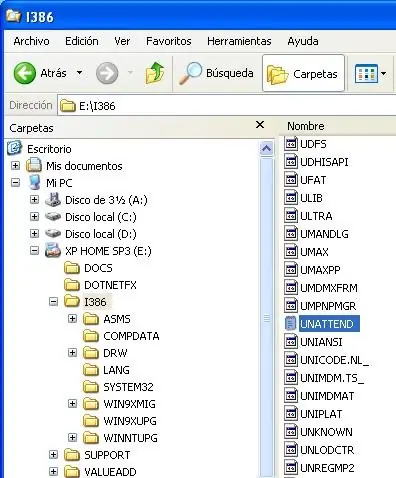This screenshot has width=396, height=478.
Task: Open the Views dropdown arrow
Action: click(384, 73)
